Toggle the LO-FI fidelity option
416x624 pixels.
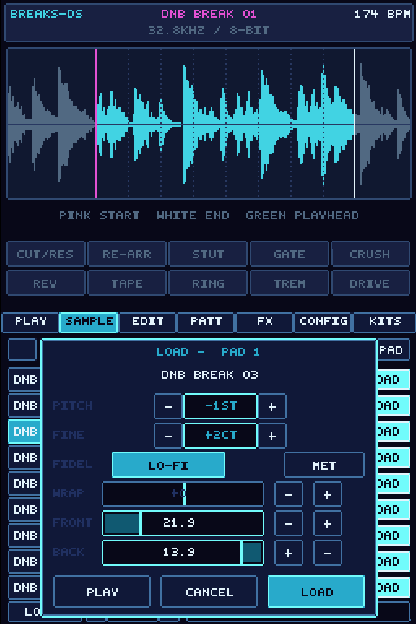click(x=168, y=465)
